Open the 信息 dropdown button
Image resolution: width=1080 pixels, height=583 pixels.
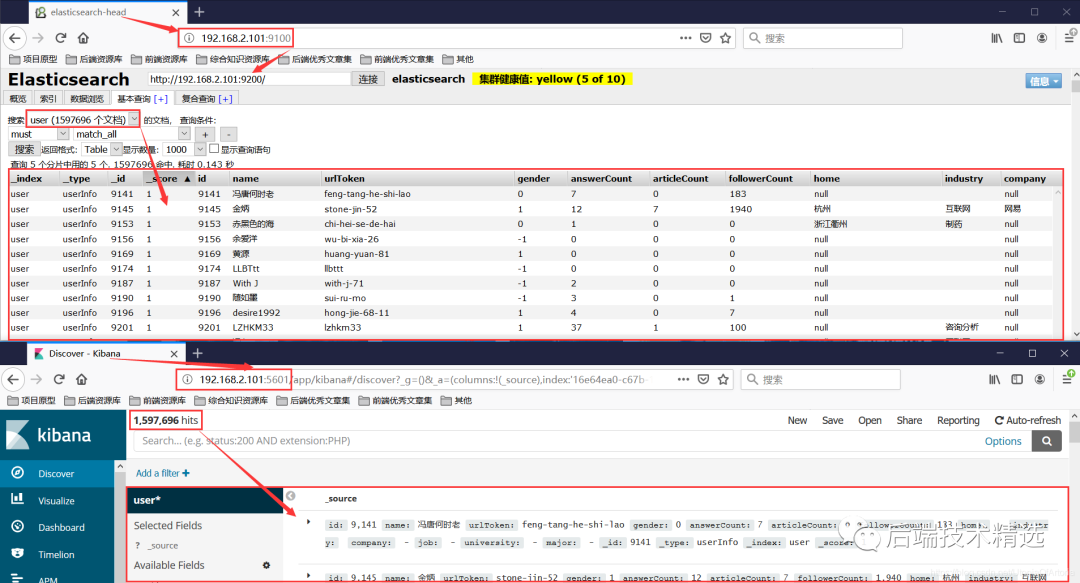tap(1043, 81)
